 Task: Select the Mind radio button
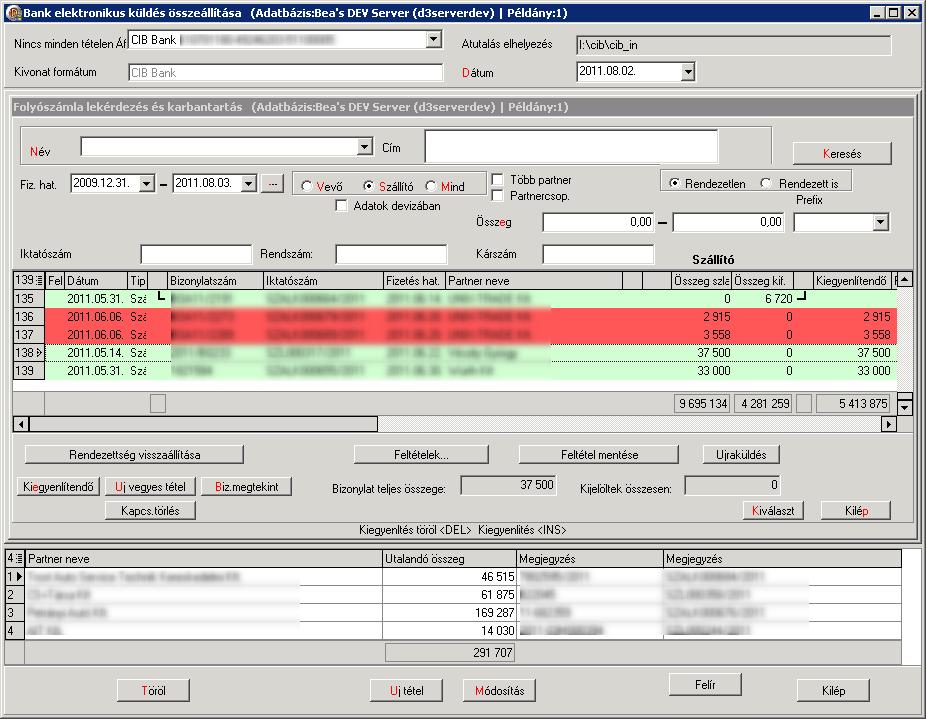point(431,186)
